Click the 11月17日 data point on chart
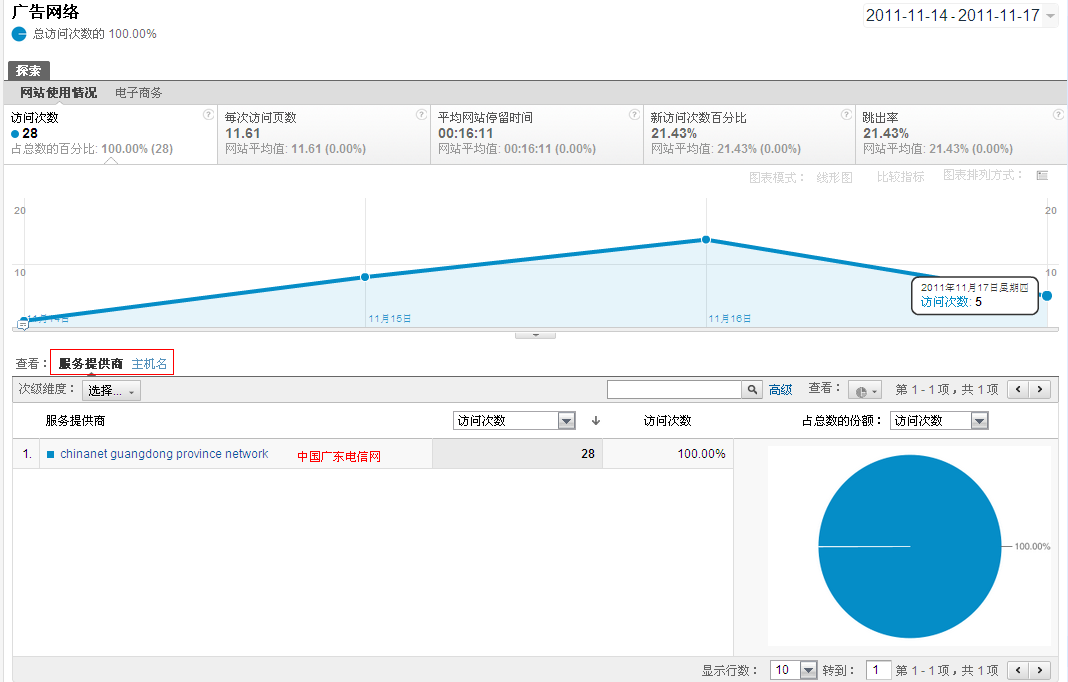 click(1048, 296)
